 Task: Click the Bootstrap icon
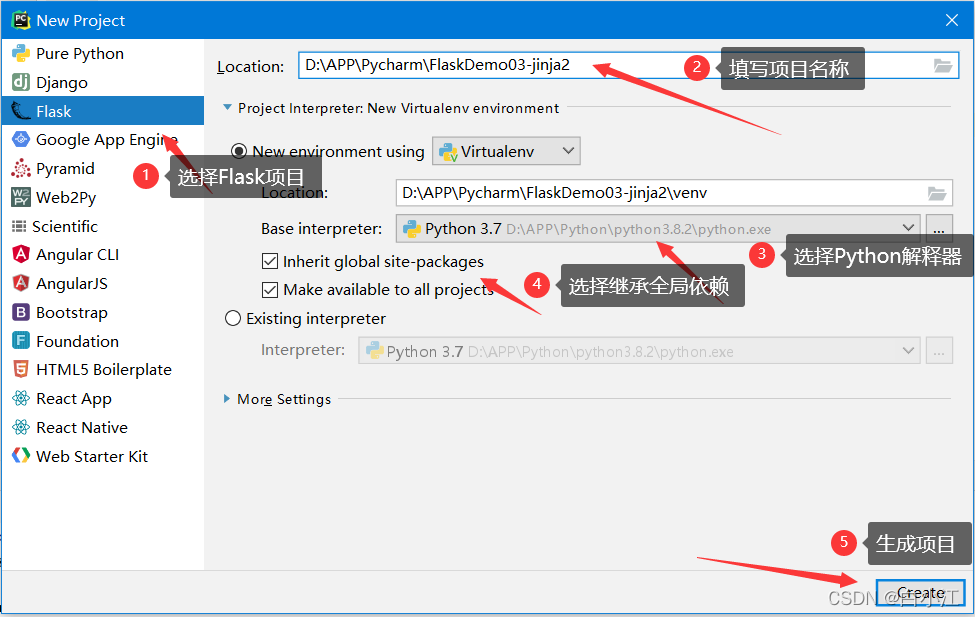click(x=21, y=312)
